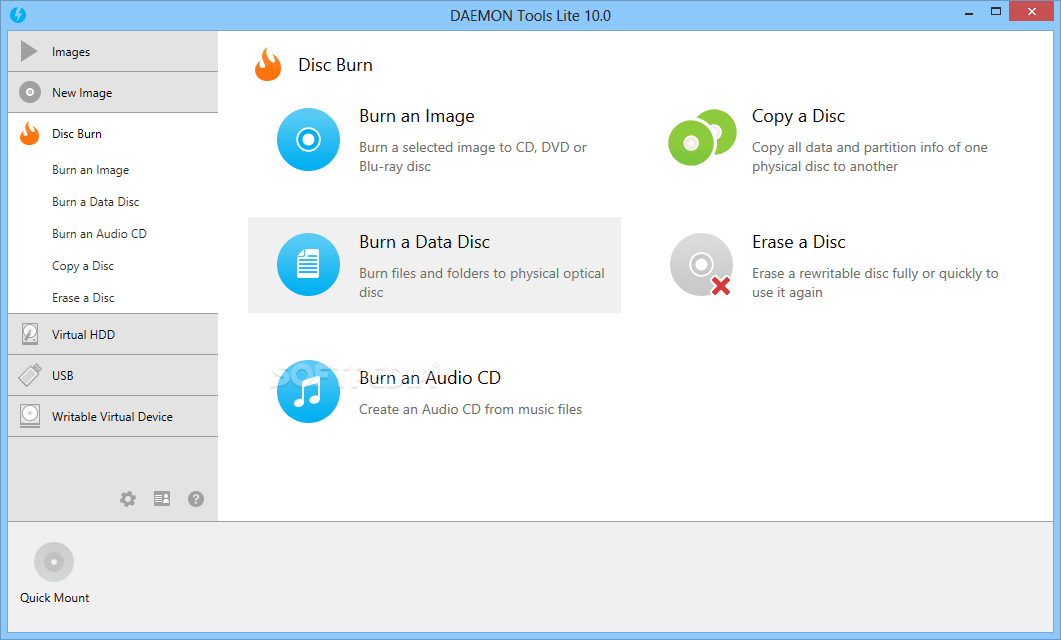This screenshot has width=1061, height=640.
Task: Collapse the Disc Burn sidebar section
Action: 113,134
